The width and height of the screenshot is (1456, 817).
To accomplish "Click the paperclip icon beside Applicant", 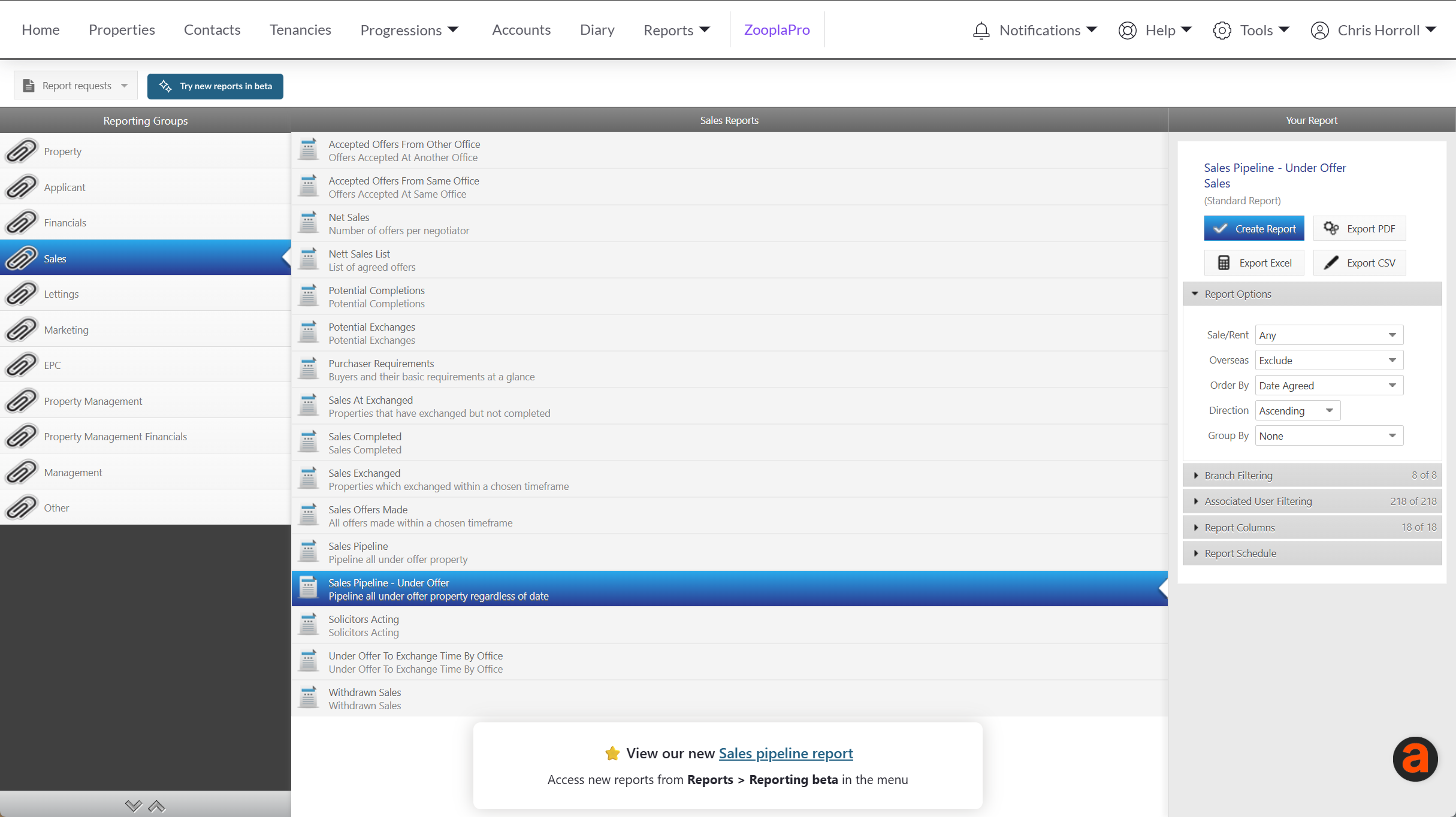I will click(x=21, y=187).
